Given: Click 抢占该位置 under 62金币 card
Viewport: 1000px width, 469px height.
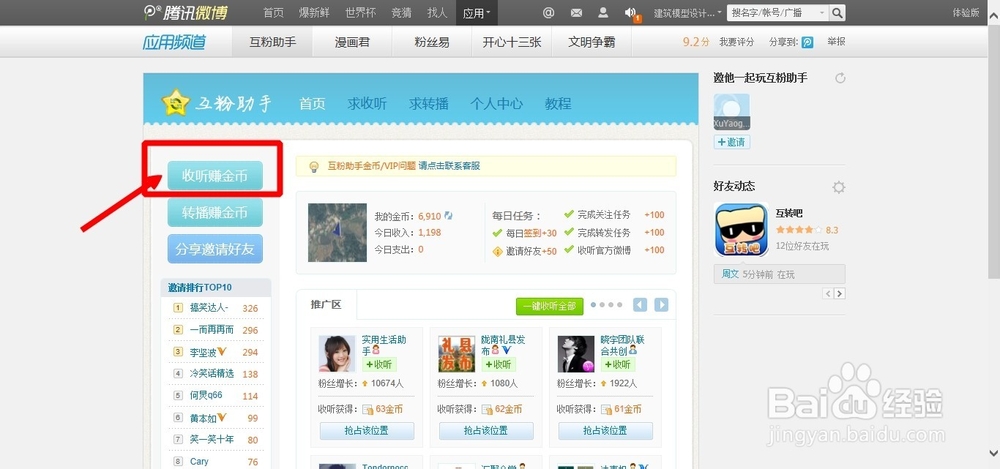Looking at the screenshot, I should tap(486, 431).
